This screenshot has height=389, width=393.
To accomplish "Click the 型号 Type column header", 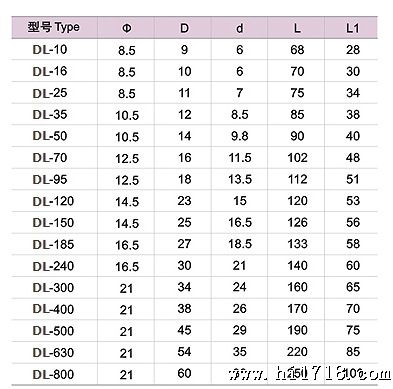I will pos(53,27).
